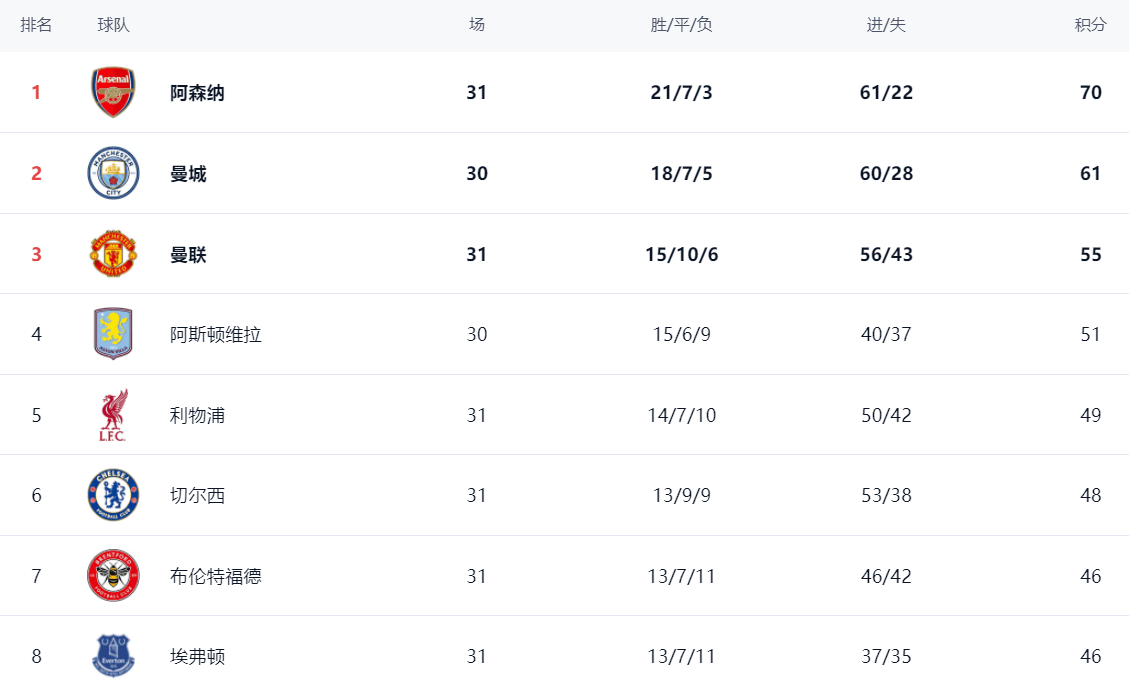Click the Arsenal club crest
The height and width of the screenshot is (691, 1129).
113,93
